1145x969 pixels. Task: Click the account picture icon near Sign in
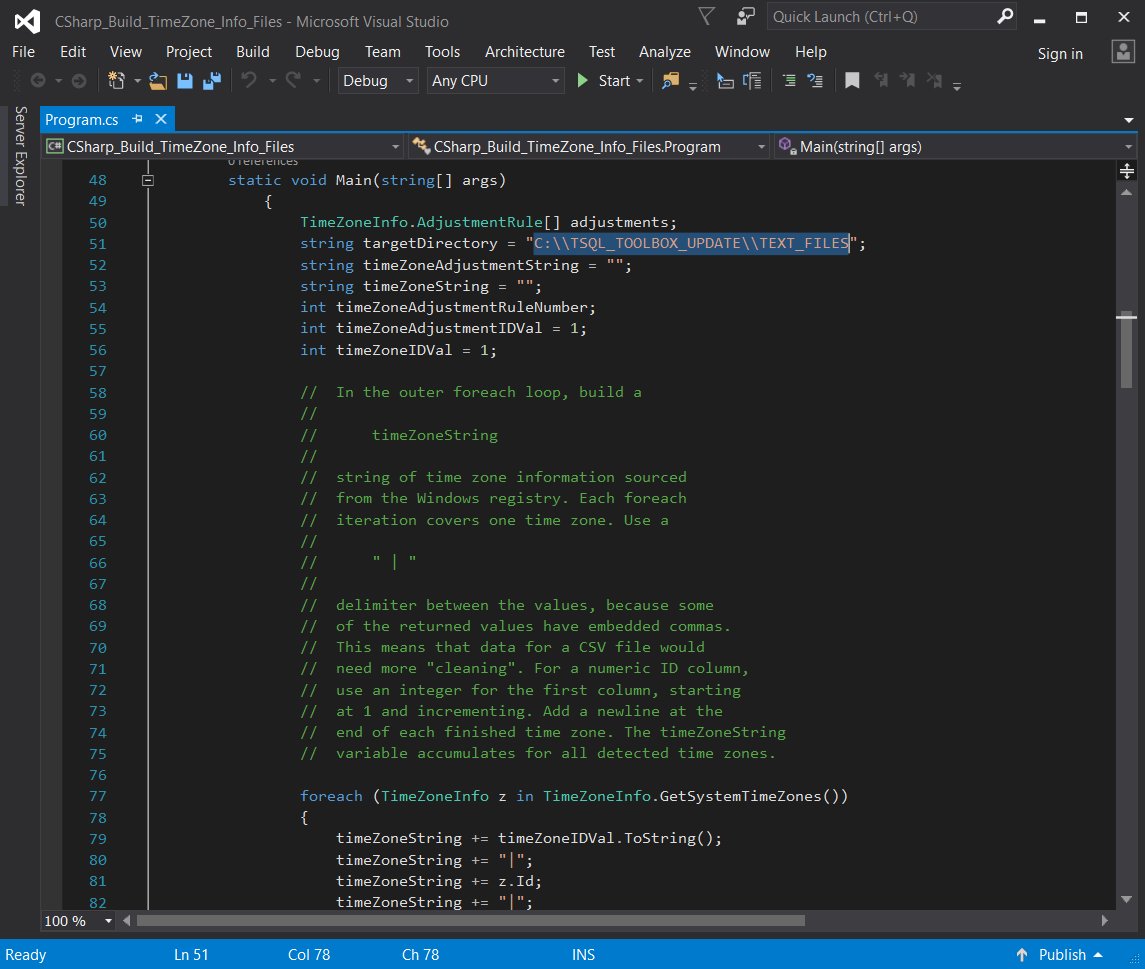click(x=1122, y=53)
